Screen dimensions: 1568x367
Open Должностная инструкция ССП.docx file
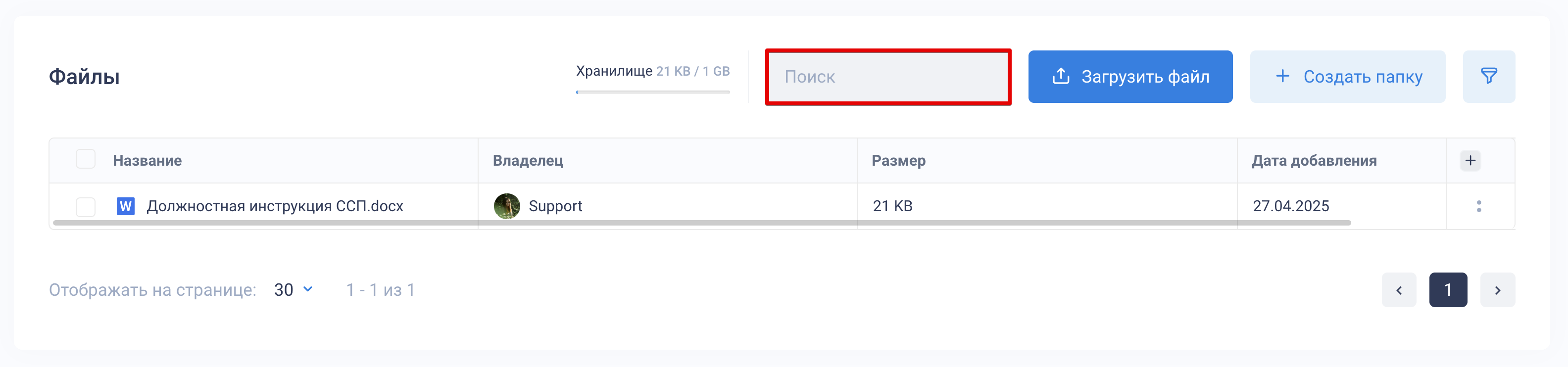point(275,206)
